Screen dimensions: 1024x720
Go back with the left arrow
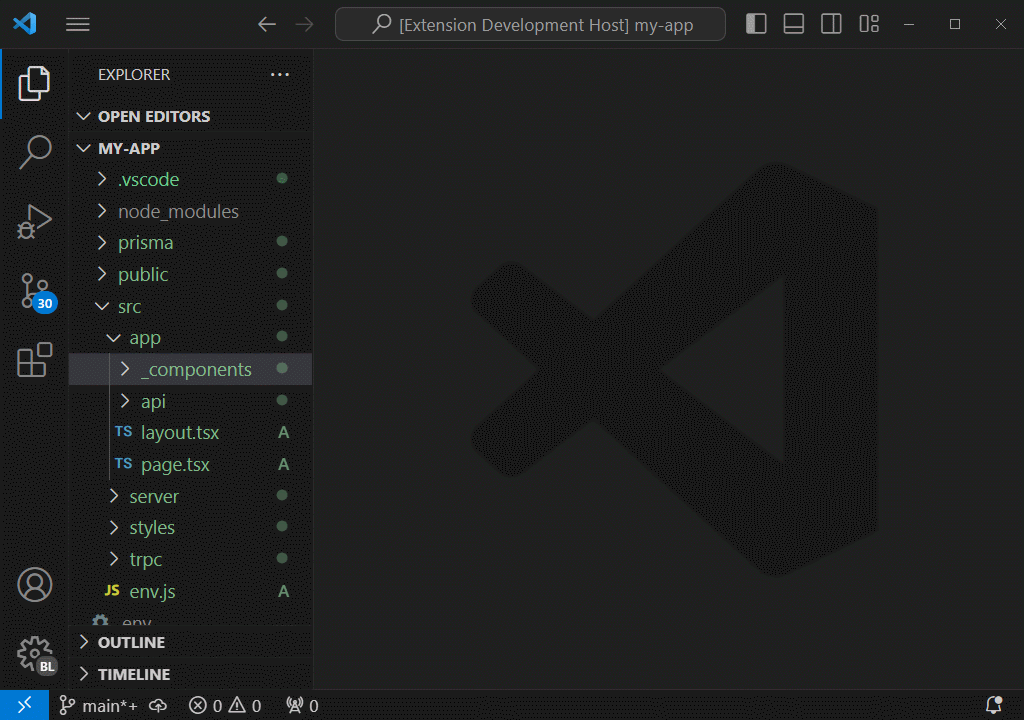[266, 25]
